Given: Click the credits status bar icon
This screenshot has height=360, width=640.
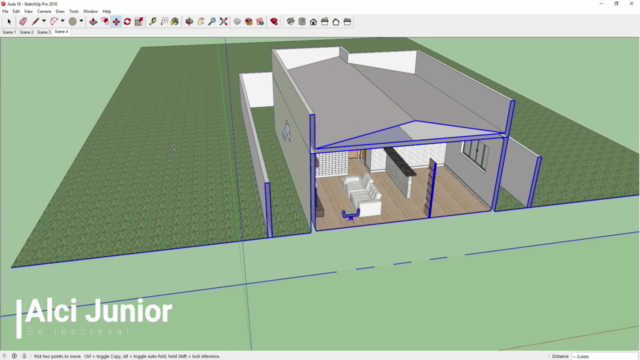Looking at the screenshot, I should point(14,356).
